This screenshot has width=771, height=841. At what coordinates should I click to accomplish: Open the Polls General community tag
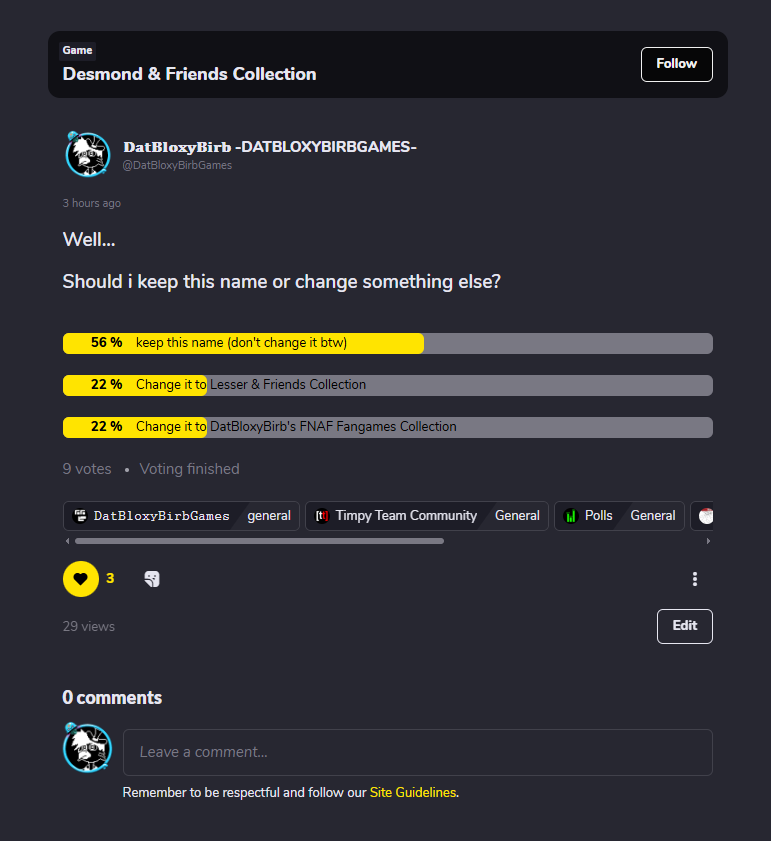(x=619, y=516)
